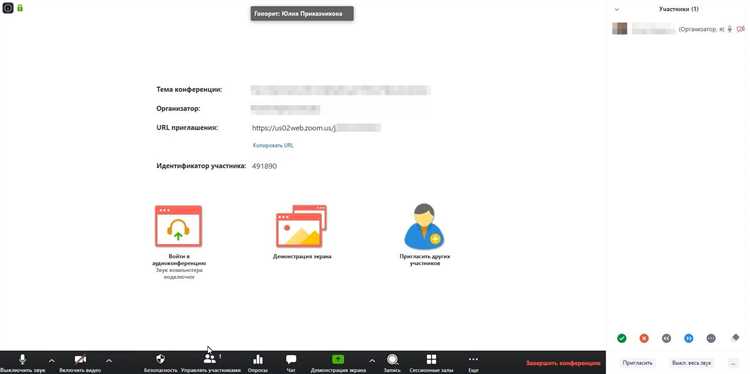The height and width of the screenshot is (374, 750).
Task: Toggle camera with Включить видео
Action: (x=80, y=359)
